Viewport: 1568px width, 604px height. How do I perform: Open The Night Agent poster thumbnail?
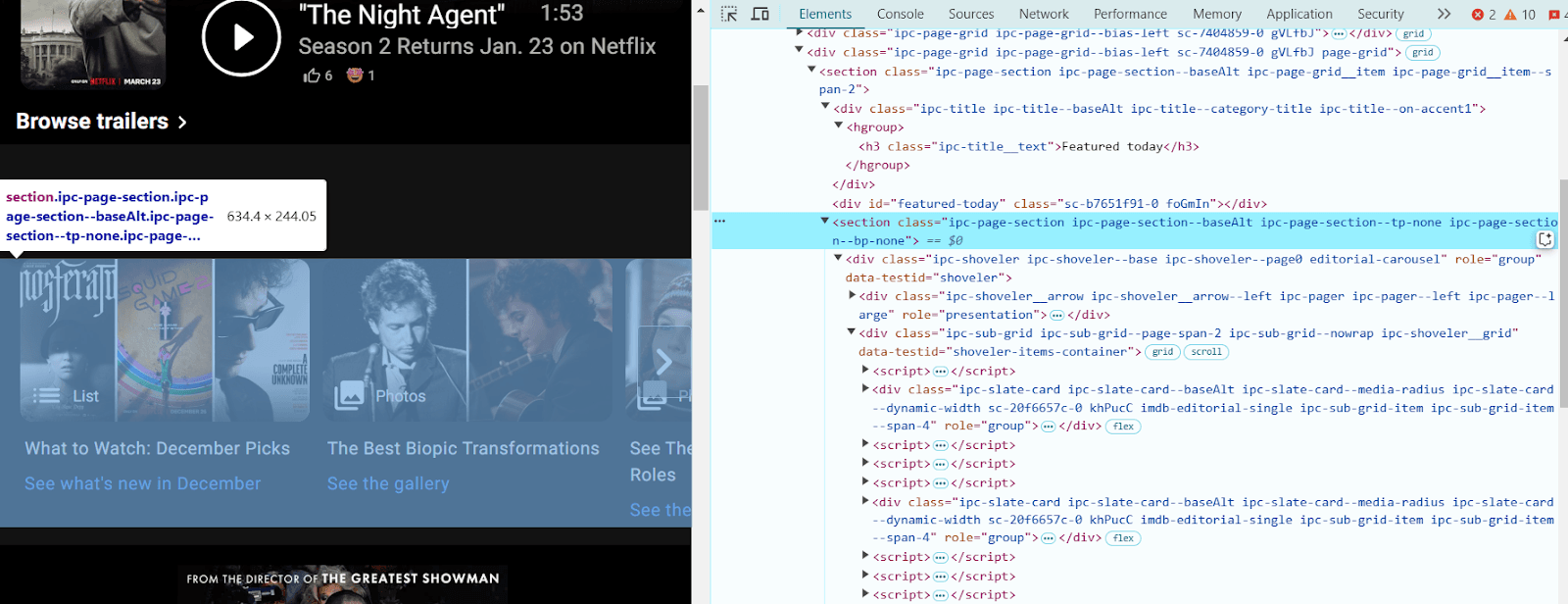[93, 44]
